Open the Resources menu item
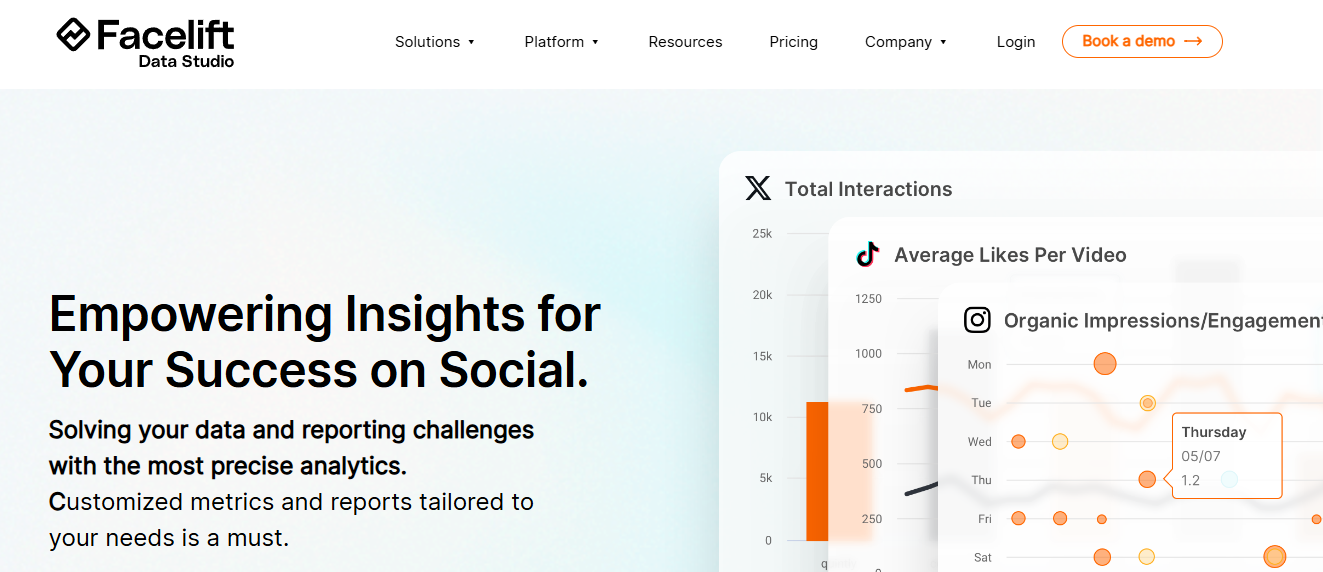This screenshot has height=572, width=1323. (x=685, y=42)
